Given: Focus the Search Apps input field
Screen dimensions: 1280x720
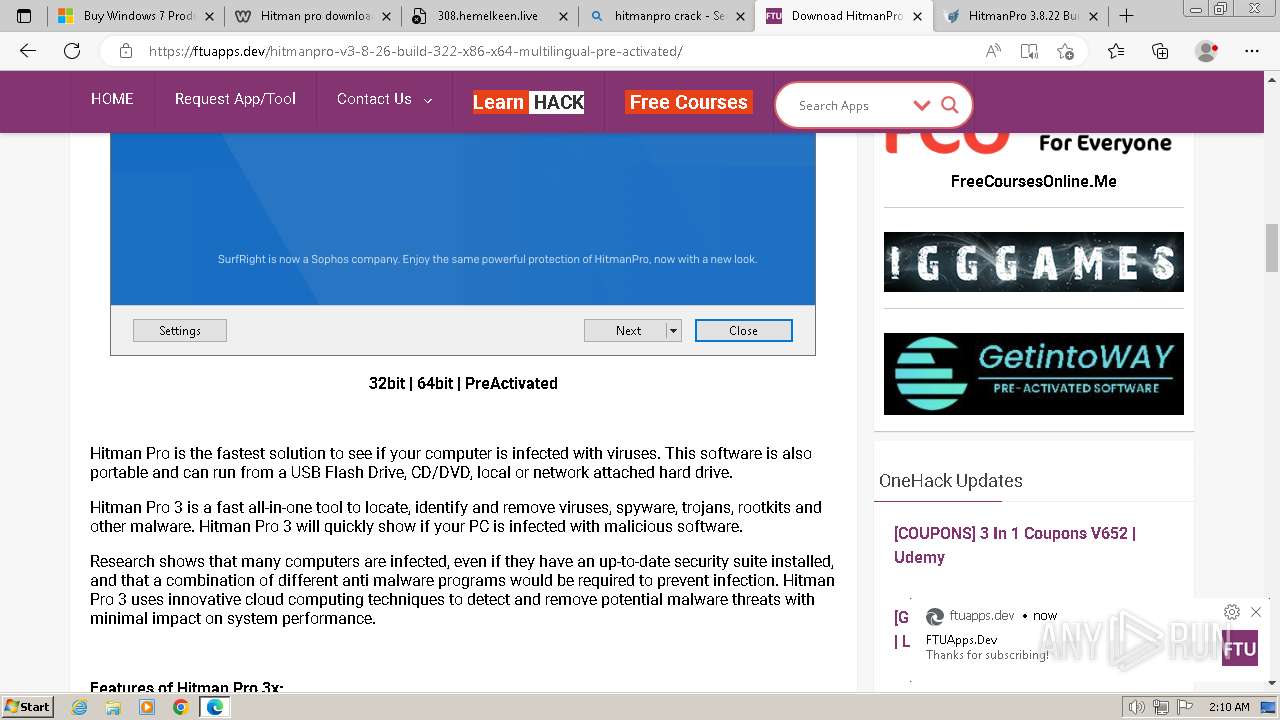Looking at the screenshot, I should (x=850, y=105).
